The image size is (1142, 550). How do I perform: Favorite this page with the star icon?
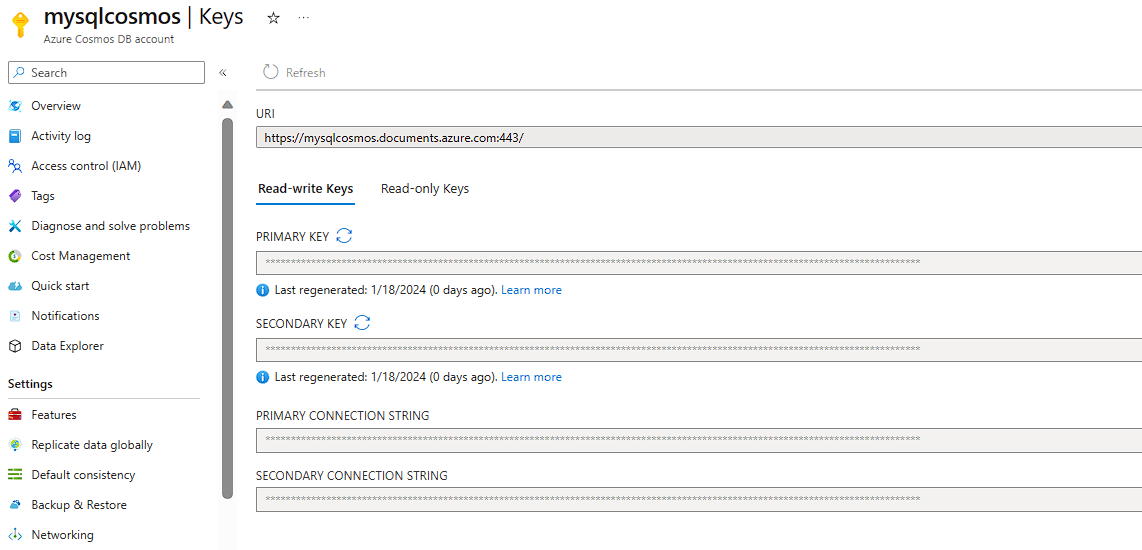coord(274,18)
